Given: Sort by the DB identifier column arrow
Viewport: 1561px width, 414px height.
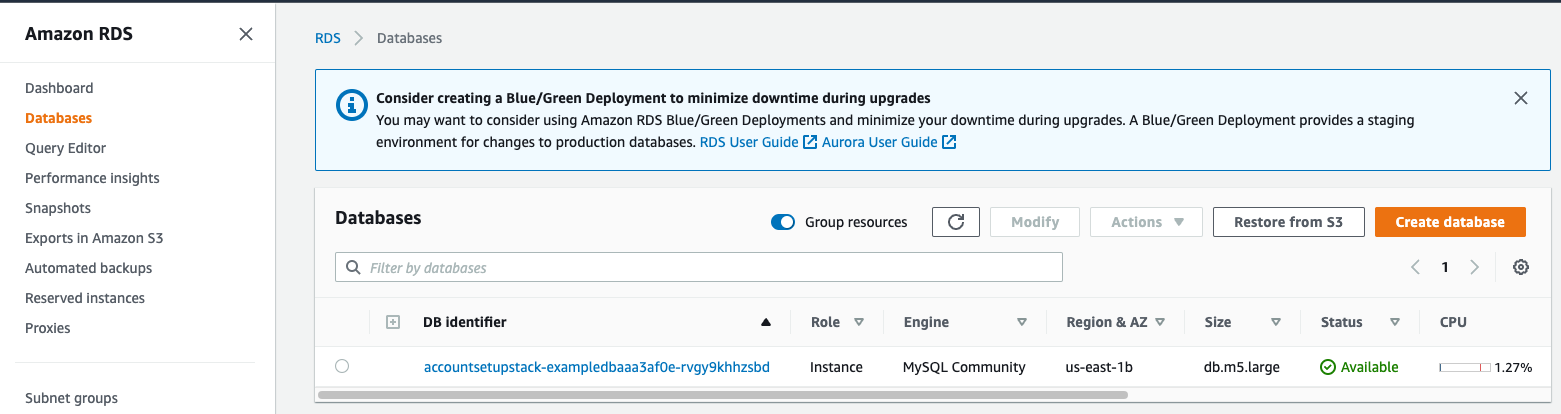Looking at the screenshot, I should 766,322.
